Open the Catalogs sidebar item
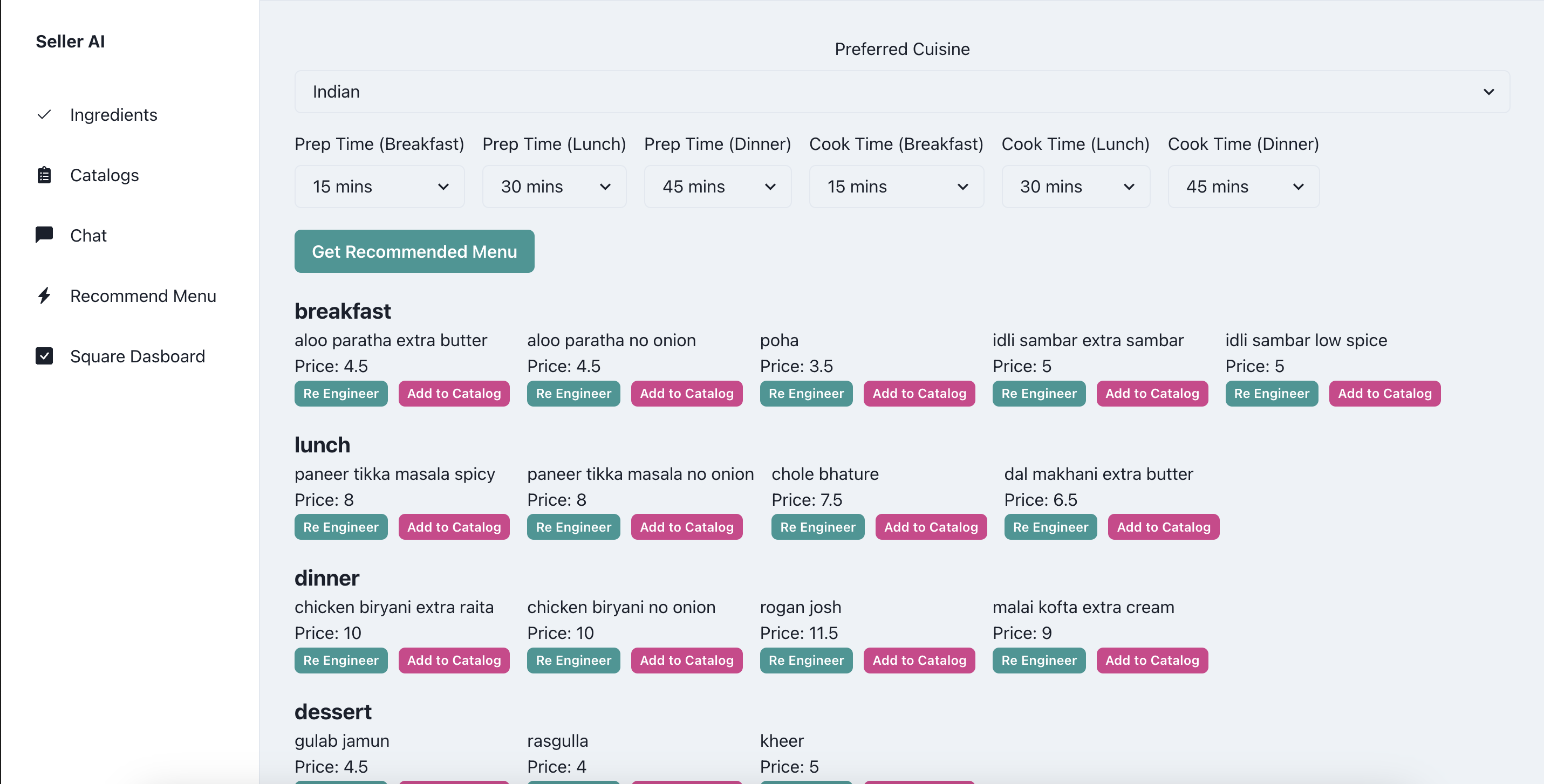Image resolution: width=1544 pixels, height=784 pixels. coord(104,175)
